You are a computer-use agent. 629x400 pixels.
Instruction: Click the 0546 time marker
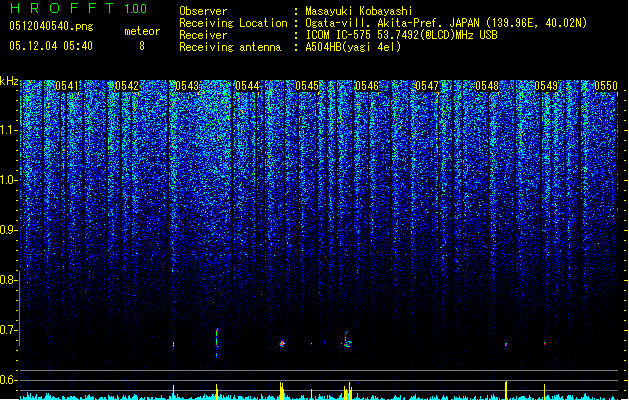[x=367, y=86]
